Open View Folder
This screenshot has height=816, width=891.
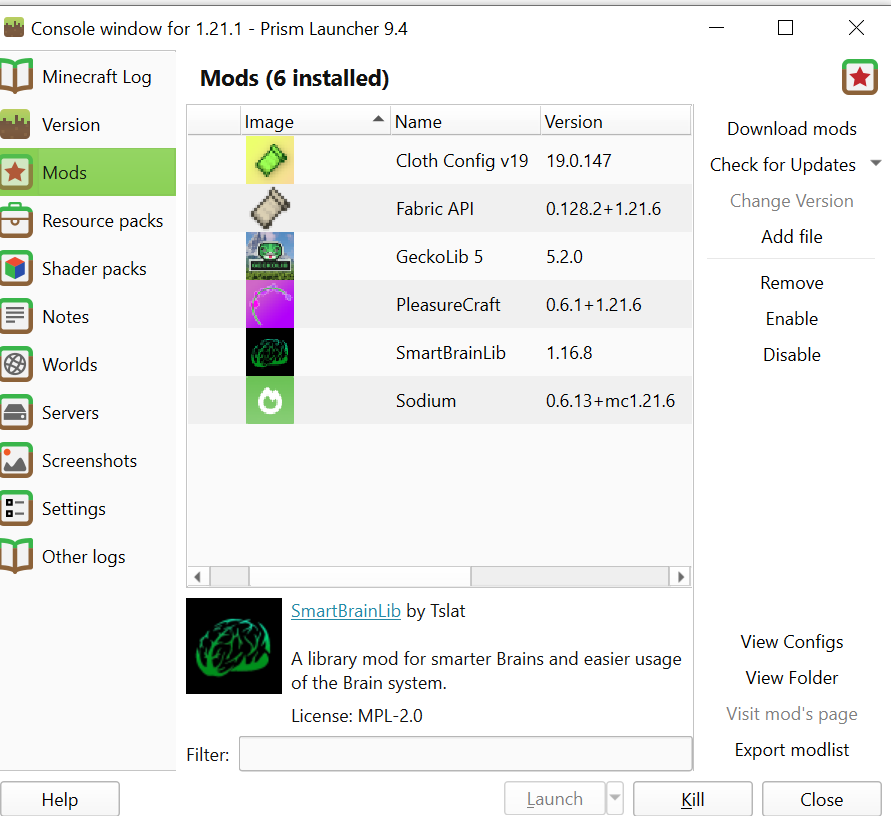point(792,677)
